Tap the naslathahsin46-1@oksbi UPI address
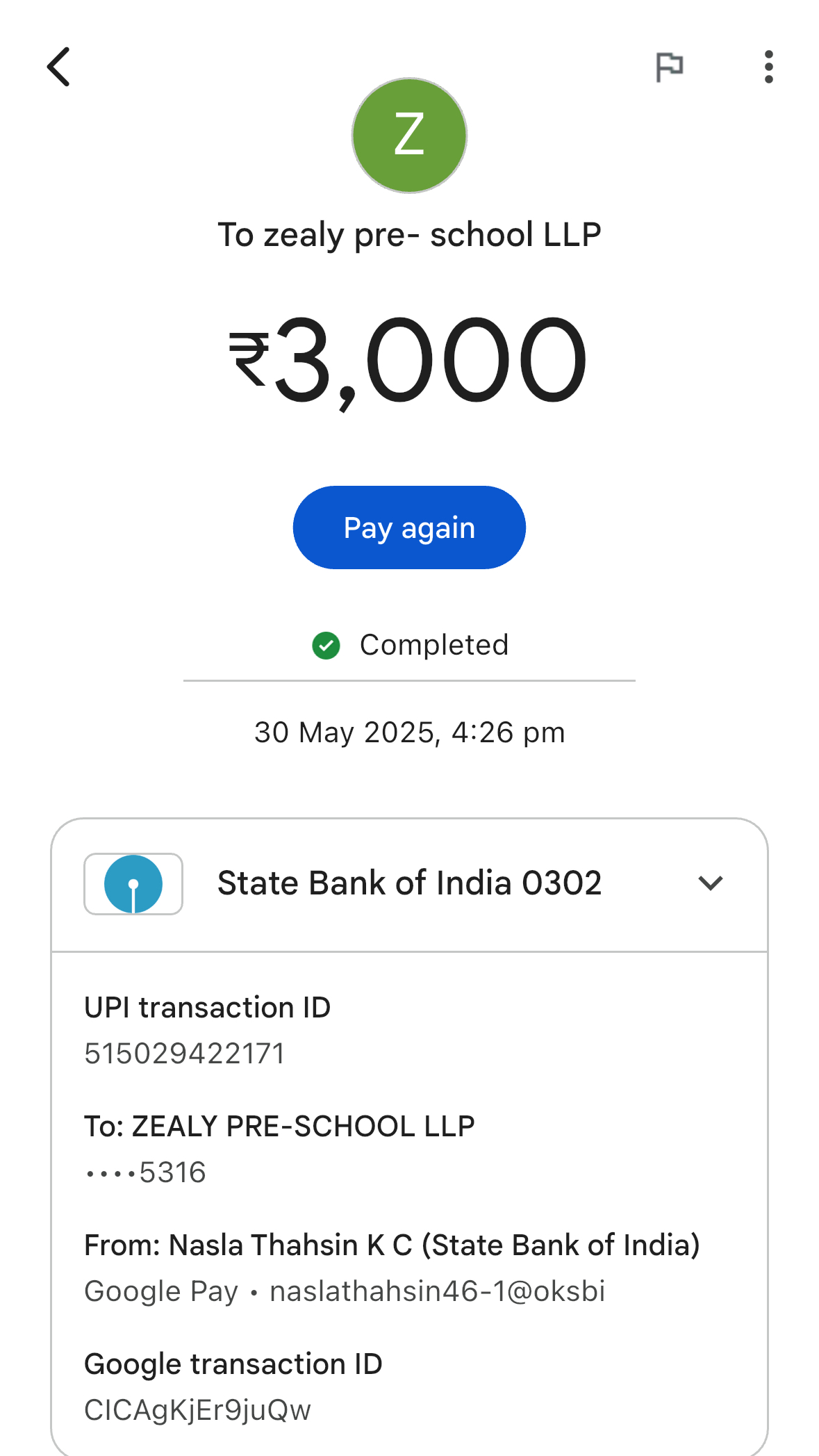This screenshot has height=1456, width=819. 438,1291
